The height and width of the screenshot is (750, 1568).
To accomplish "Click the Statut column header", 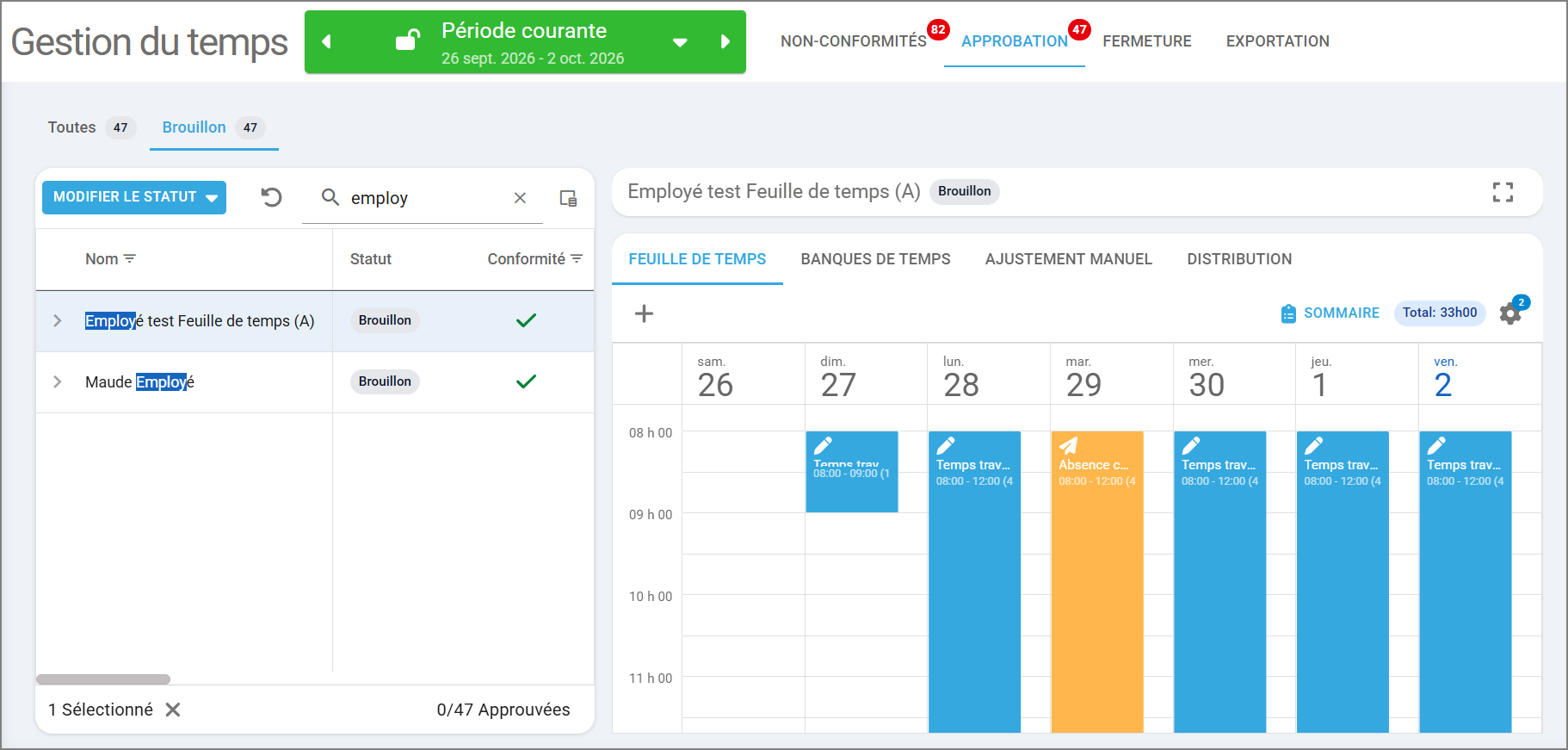I will coord(370,259).
